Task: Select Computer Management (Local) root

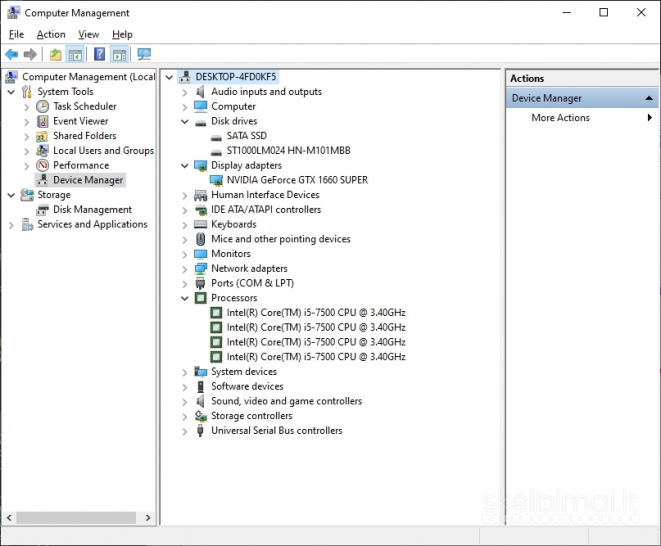Action: pos(89,77)
